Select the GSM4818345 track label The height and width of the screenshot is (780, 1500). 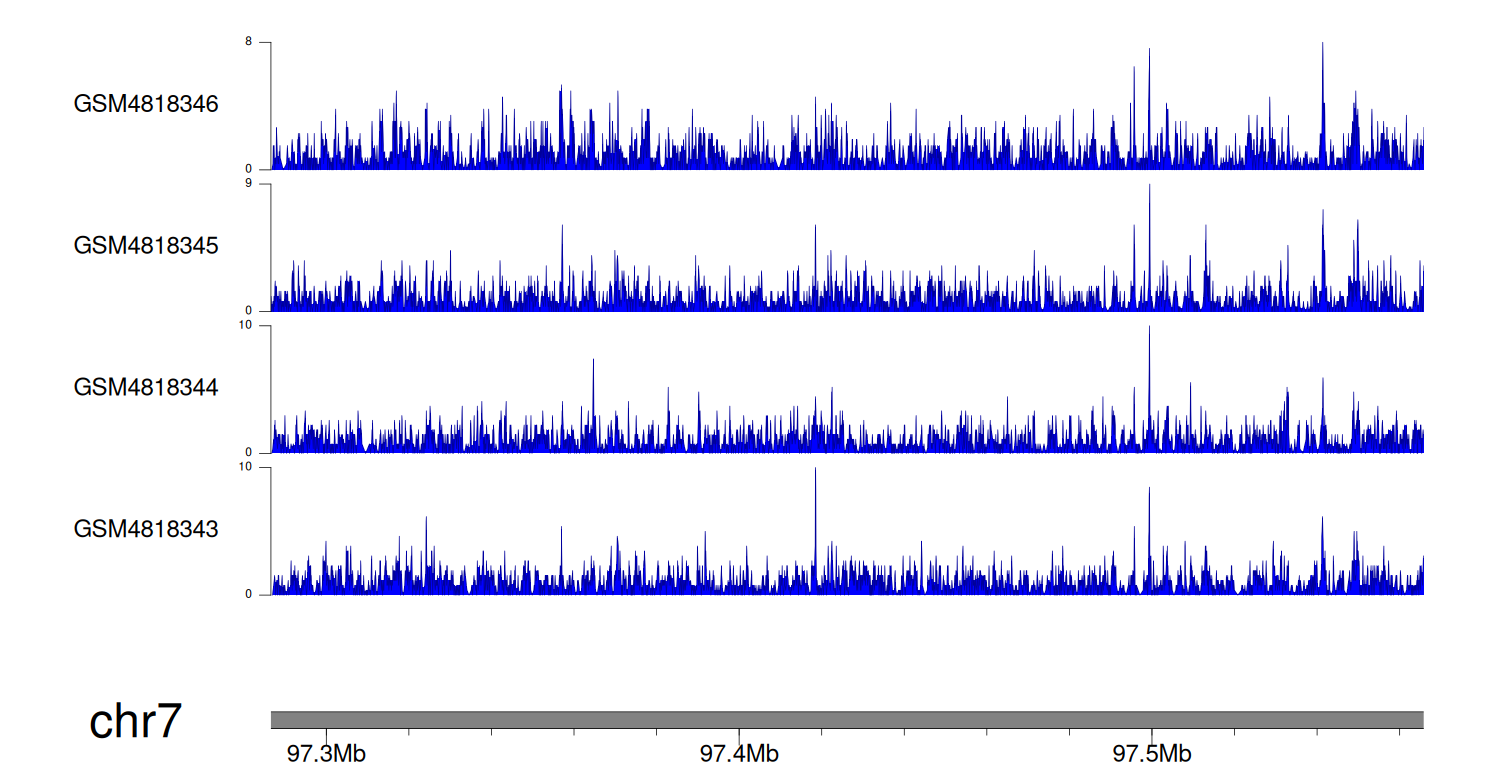coord(146,246)
